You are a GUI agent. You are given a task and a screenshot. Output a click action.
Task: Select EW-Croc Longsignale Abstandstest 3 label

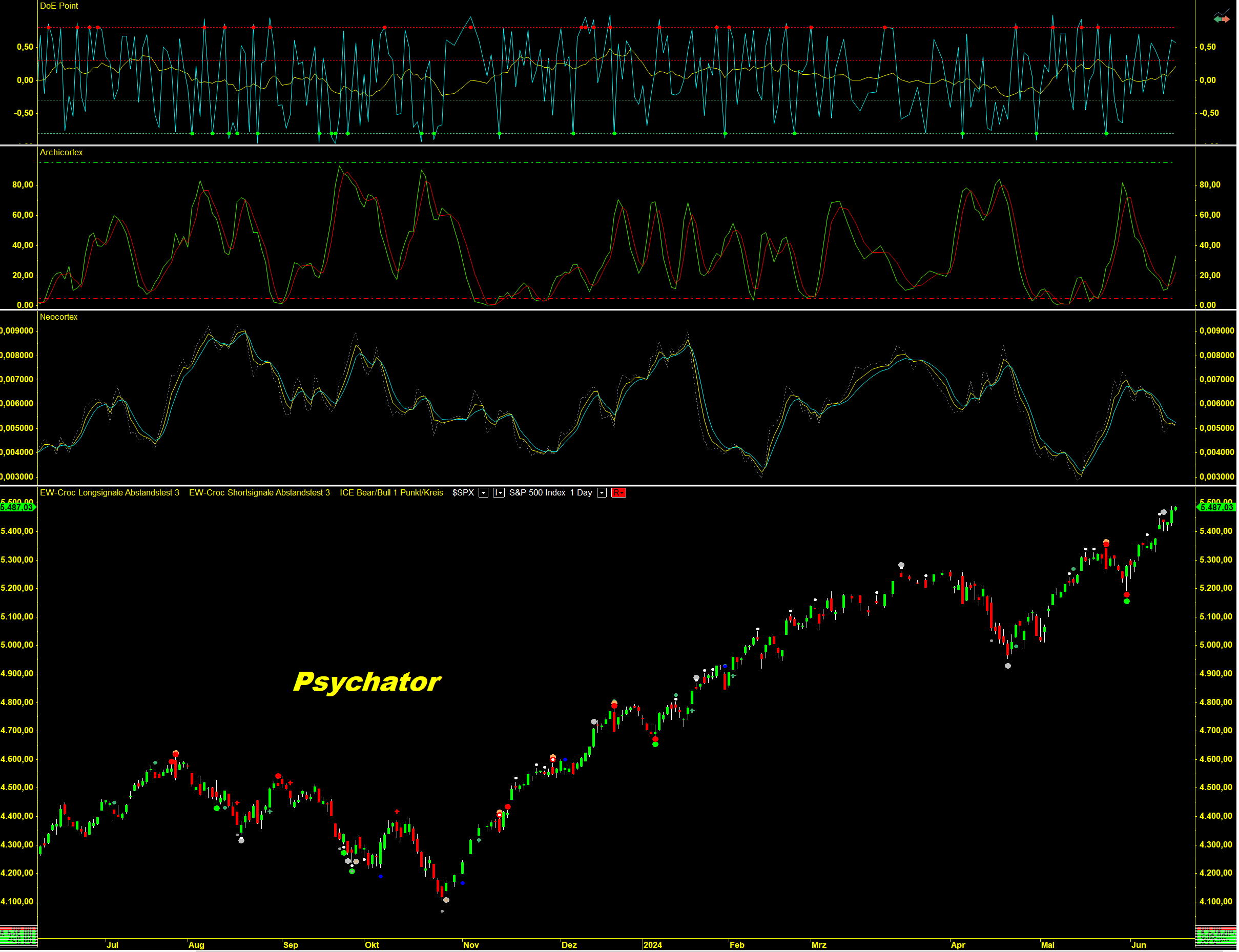tap(109, 493)
